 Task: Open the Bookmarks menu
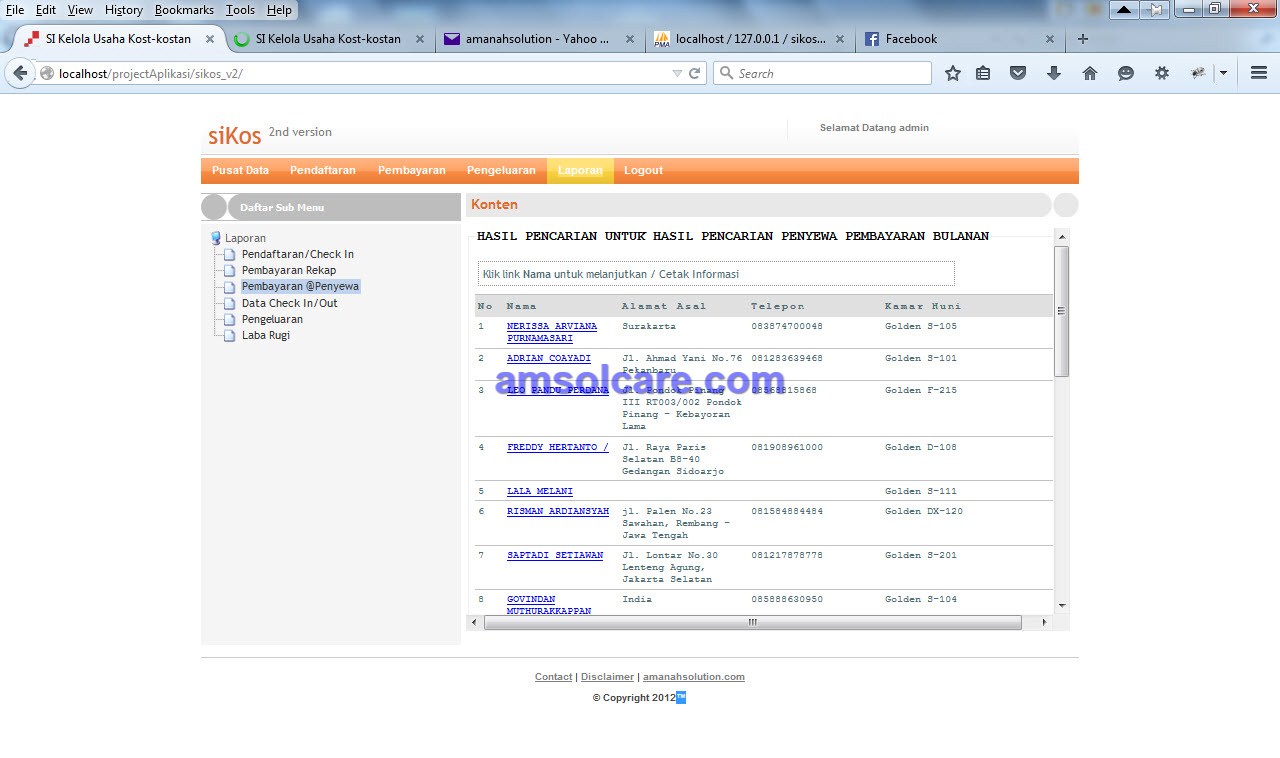(x=184, y=10)
